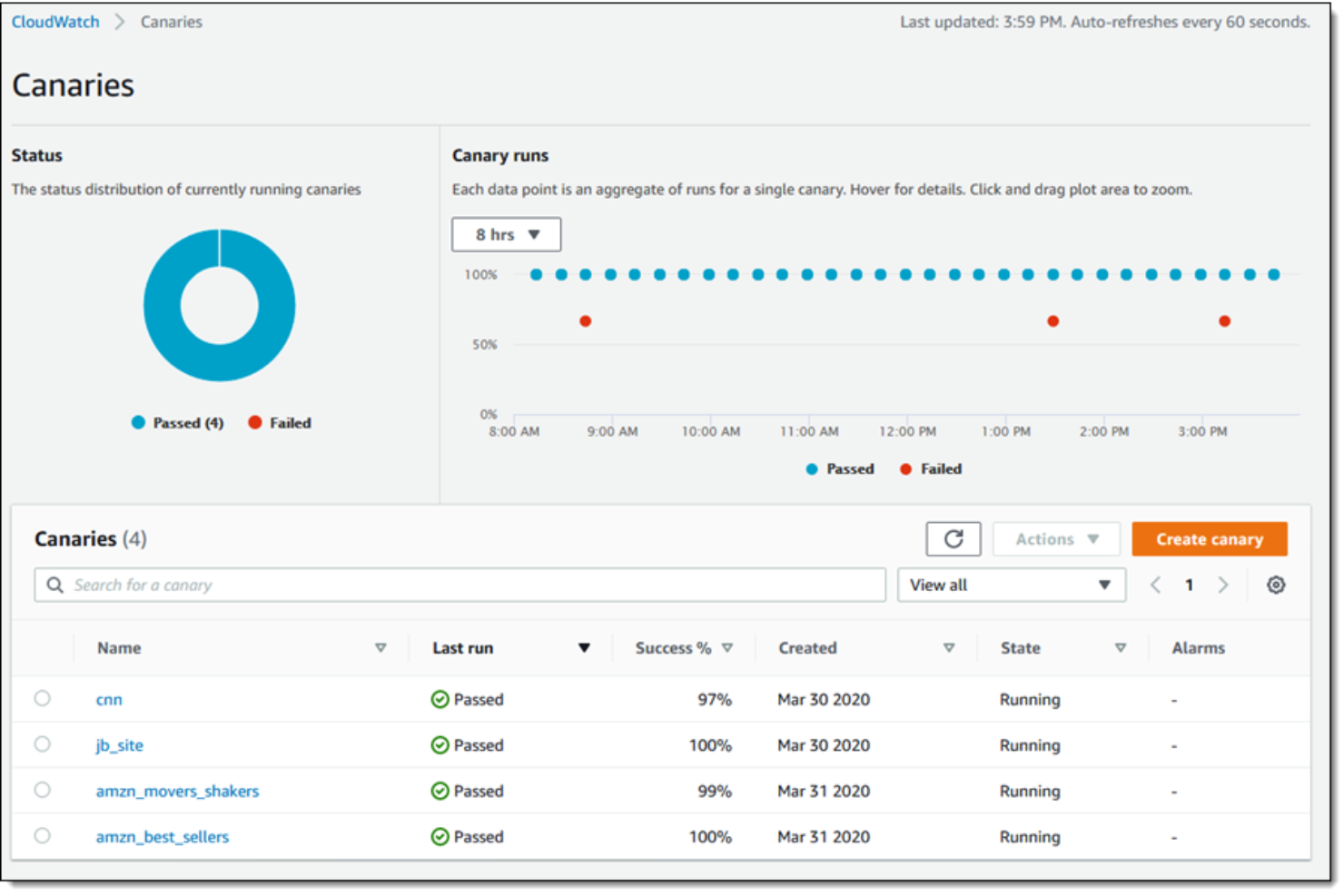Click the search magnifier icon
This screenshot has width=1344, height=896.
54,585
